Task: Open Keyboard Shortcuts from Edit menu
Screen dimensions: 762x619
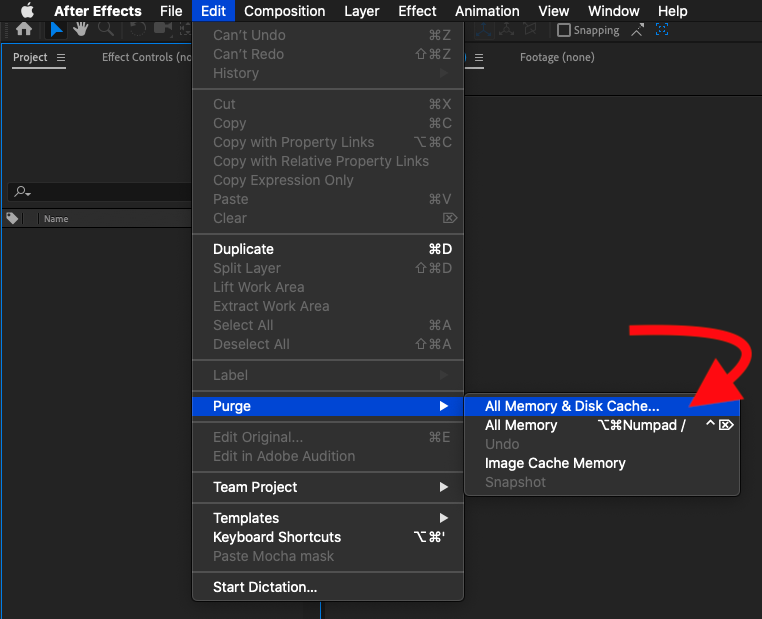Action: click(x=328, y=537)
